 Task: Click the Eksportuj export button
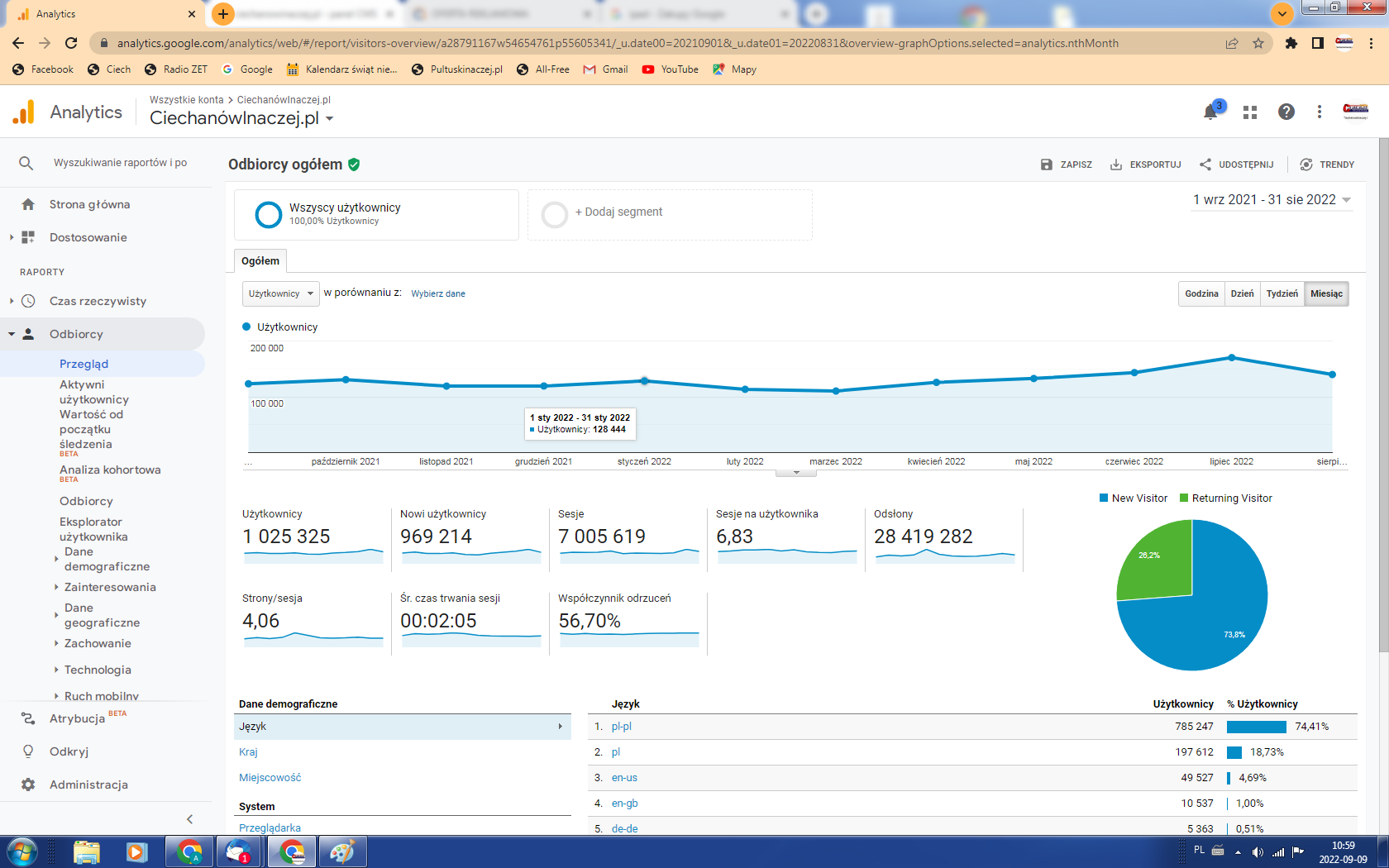(x=1145, y=165)
